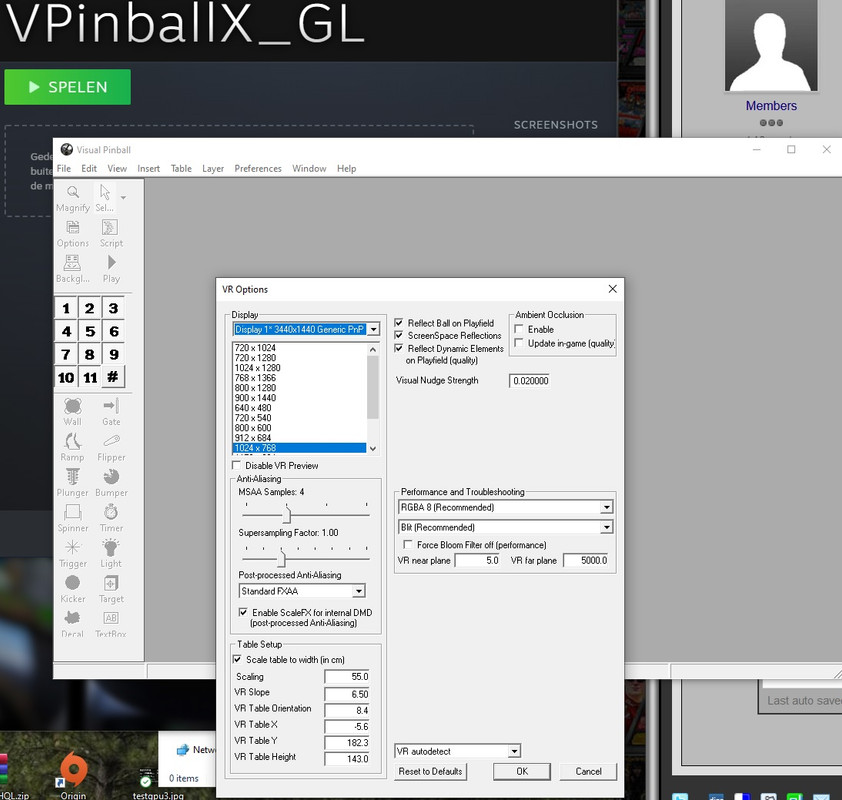842x800 pixels.
Task: Toggle ScreenSpace Reflections checkbox
Action: click(x=398, y=335)
